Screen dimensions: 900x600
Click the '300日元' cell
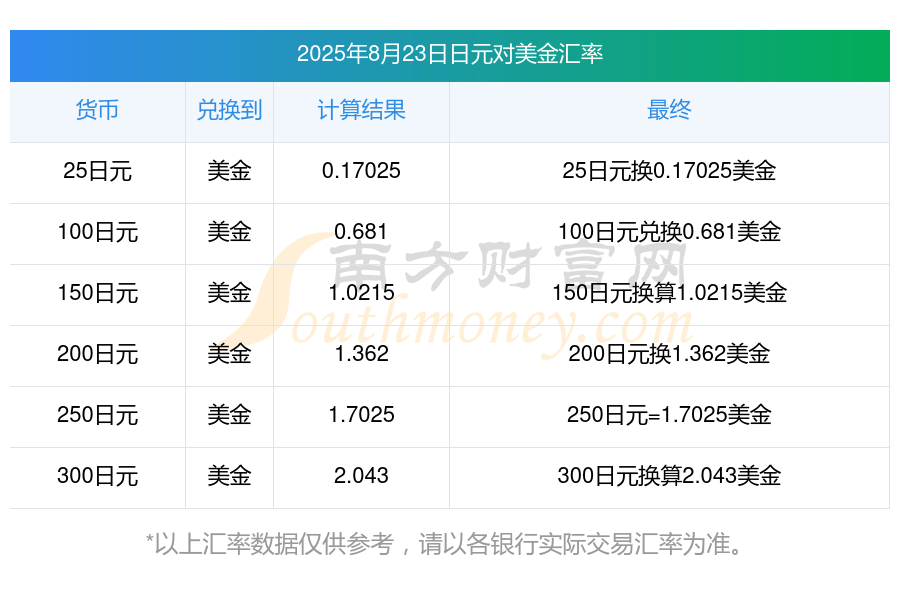(97, 476)
